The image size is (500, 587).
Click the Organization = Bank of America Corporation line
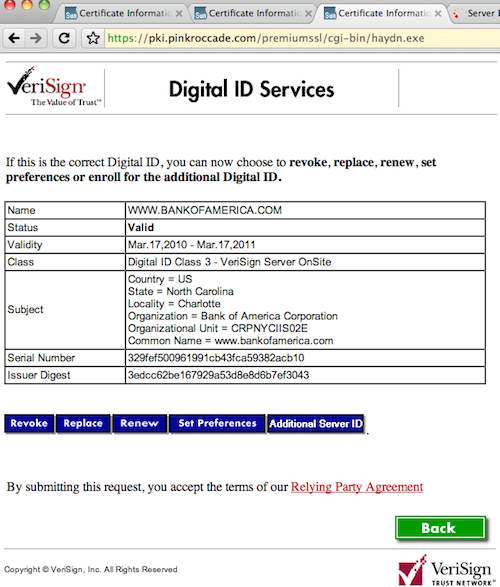tap(232, 316)
